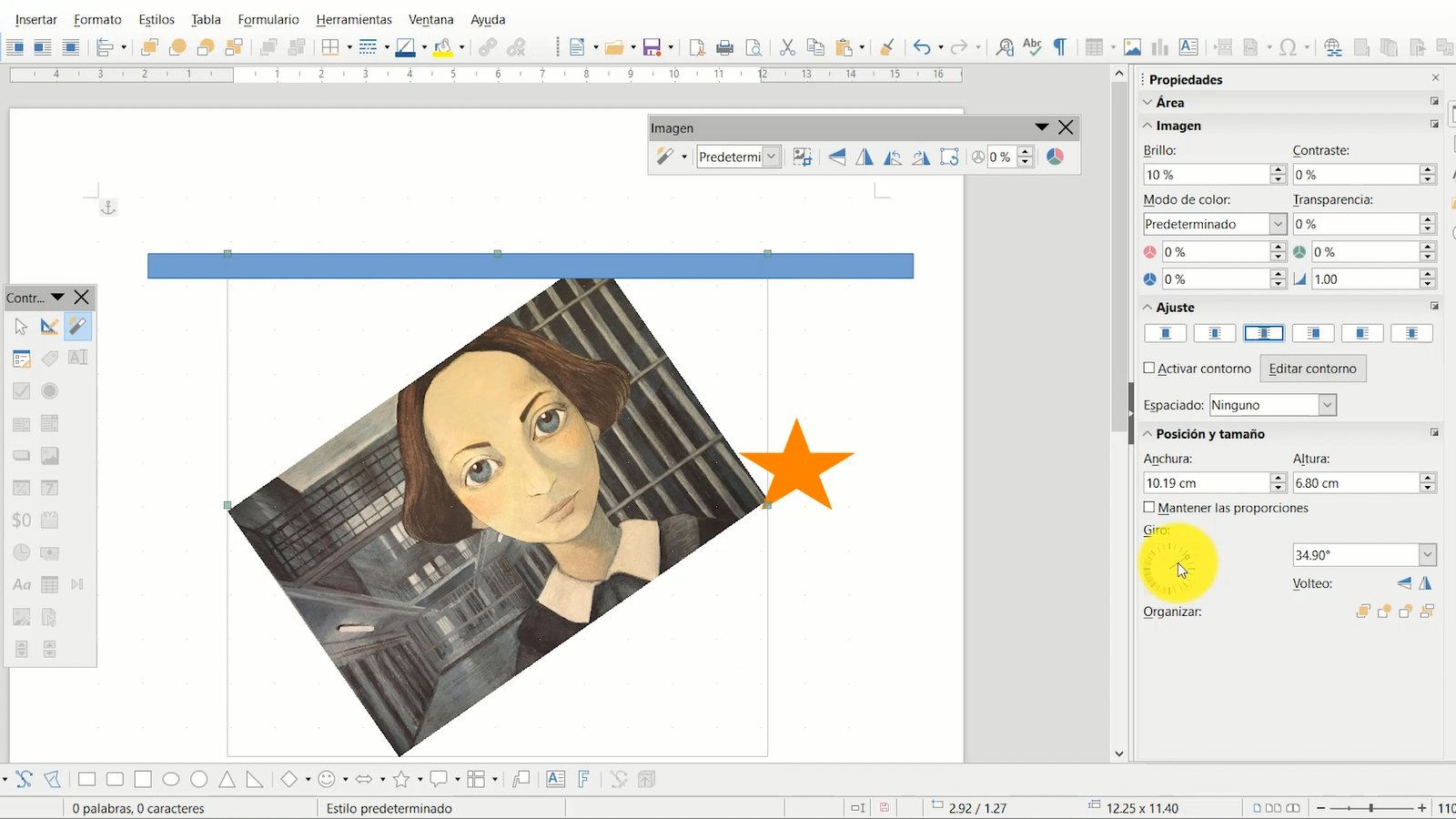This screenshot has height=819, width=1456.
Task: Click the Save floppy disk icon
Action: coord(652,47)
